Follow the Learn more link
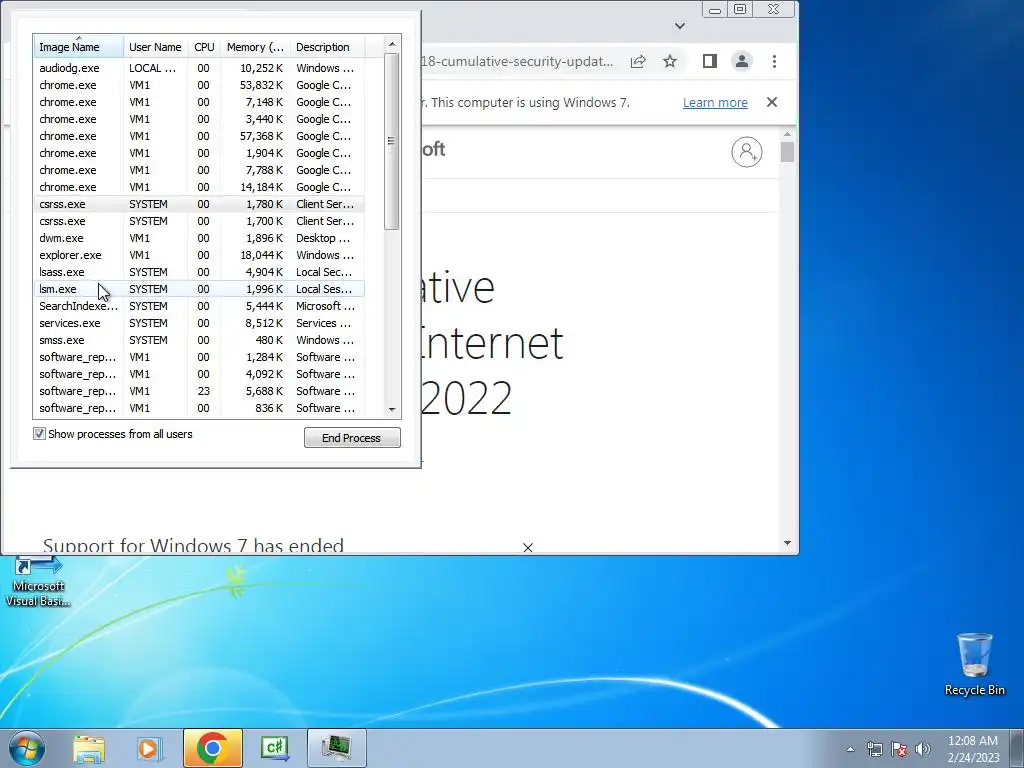This screenshot has width=1024, height=768. point(715,103)
